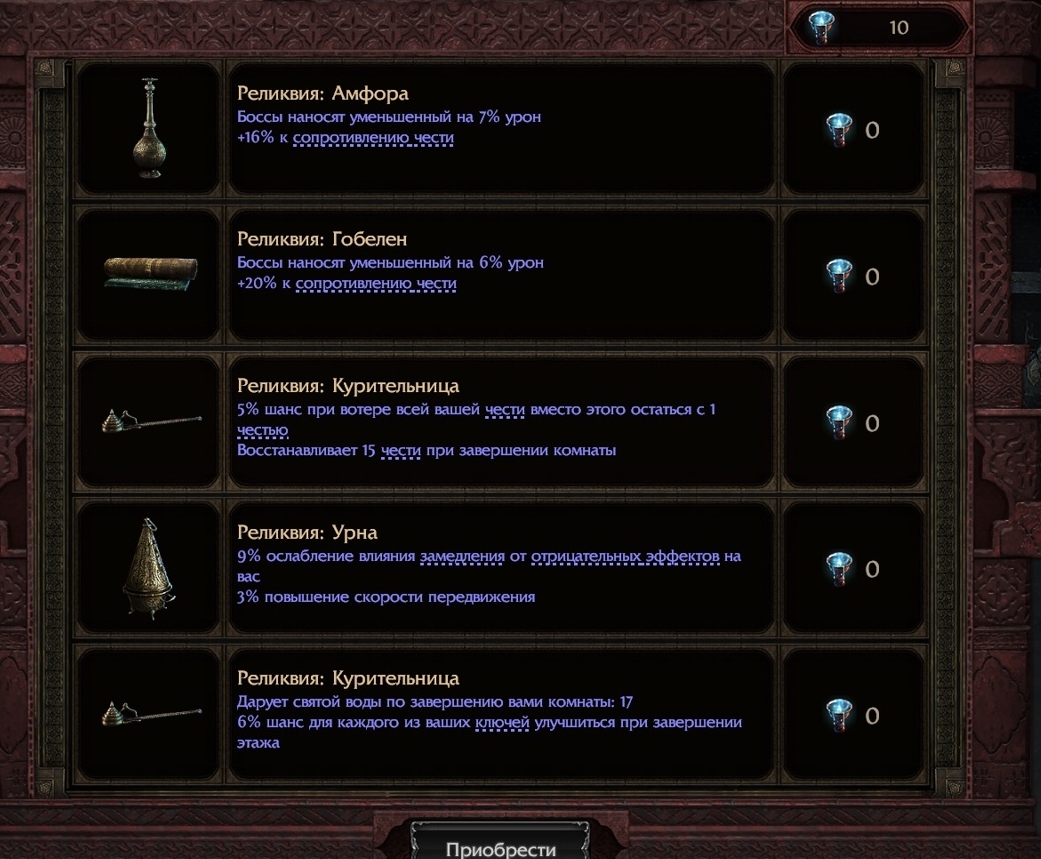Click the Гобелен price chalice icon
The width and height of the screenshot is (1041, 859).
click(839, 276)
